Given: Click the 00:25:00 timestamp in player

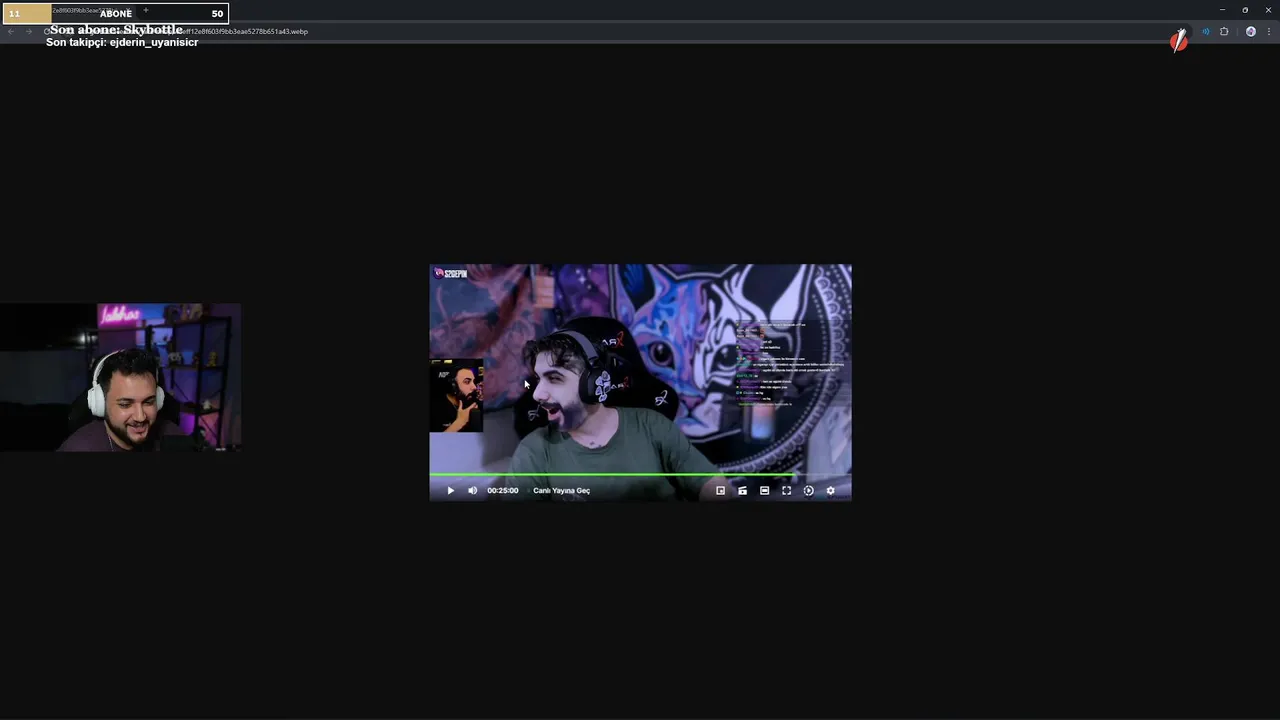Looking at the screenshot, I should click(x=502, y=491).
